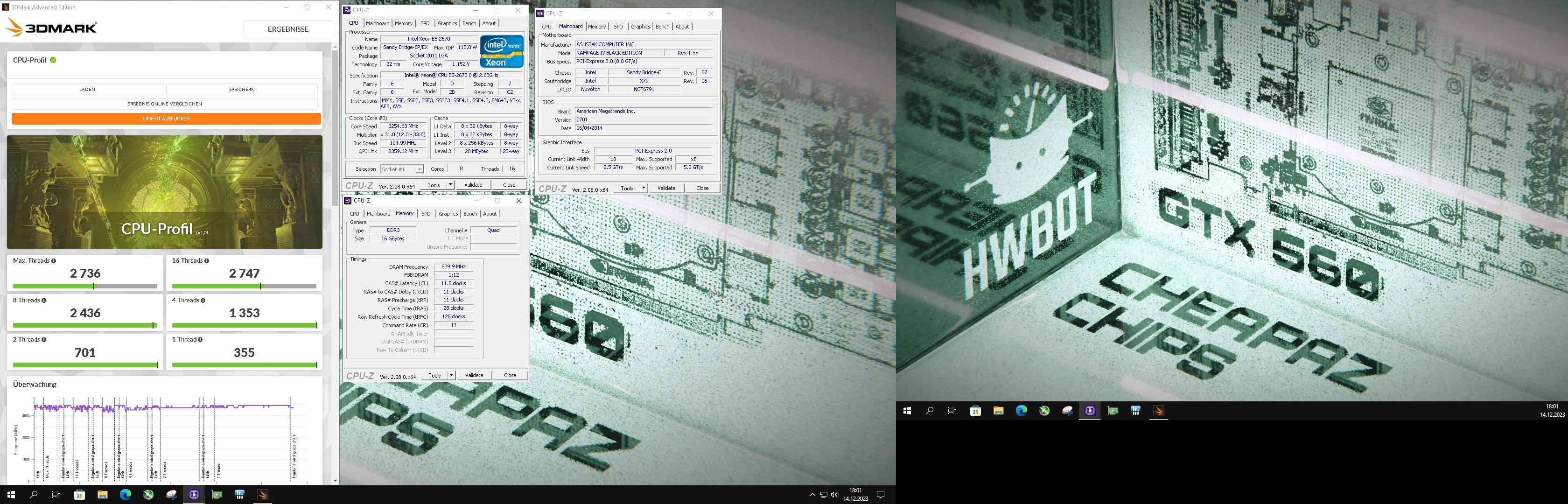
Task: Open Microsoft Store on the left monitor taskbar
Action: pos(79,495)
